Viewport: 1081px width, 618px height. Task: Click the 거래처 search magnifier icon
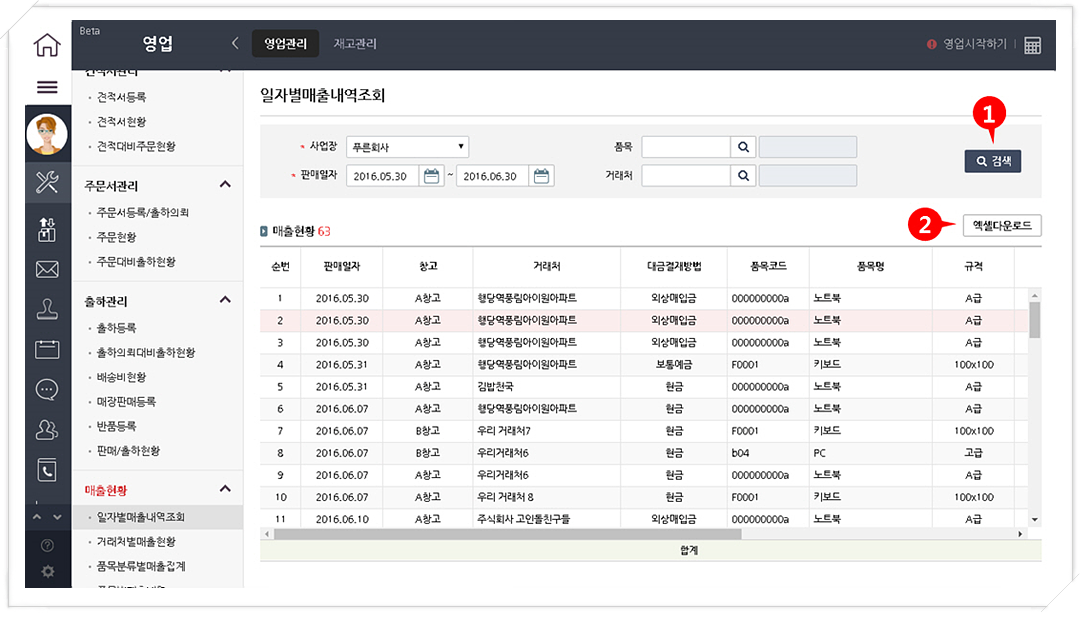click(x=743, y=176)
